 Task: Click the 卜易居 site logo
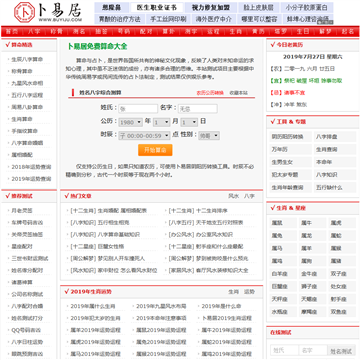[x=48, y=12]
